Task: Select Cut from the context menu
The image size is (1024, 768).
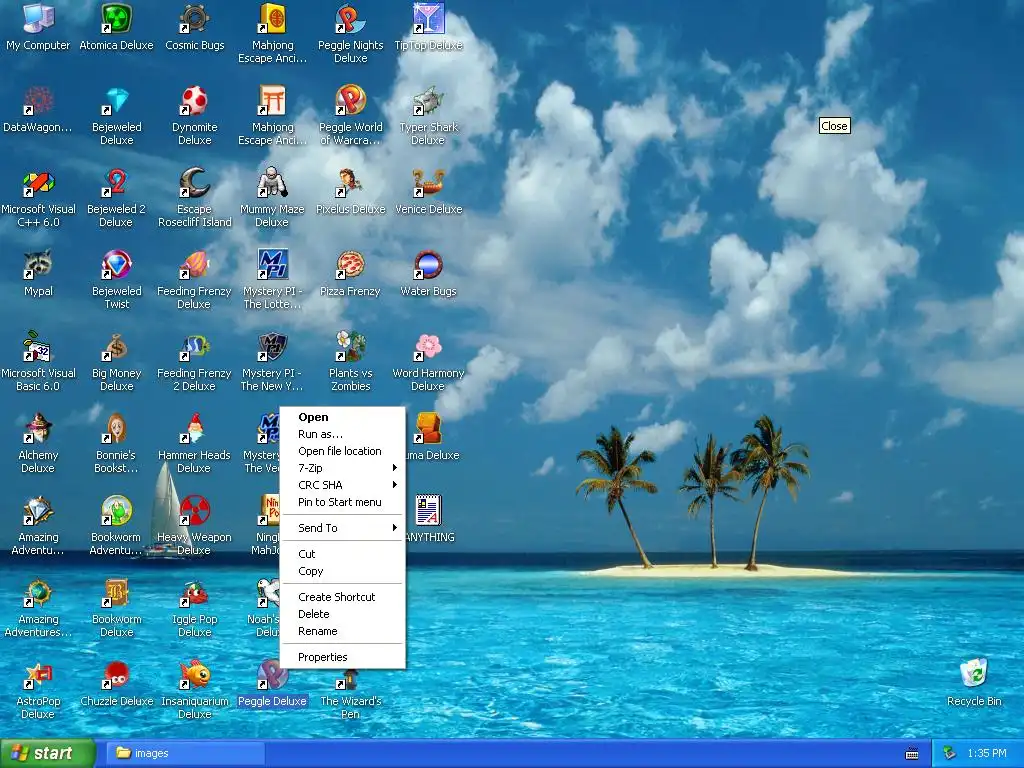Action: tap(342, 554)
